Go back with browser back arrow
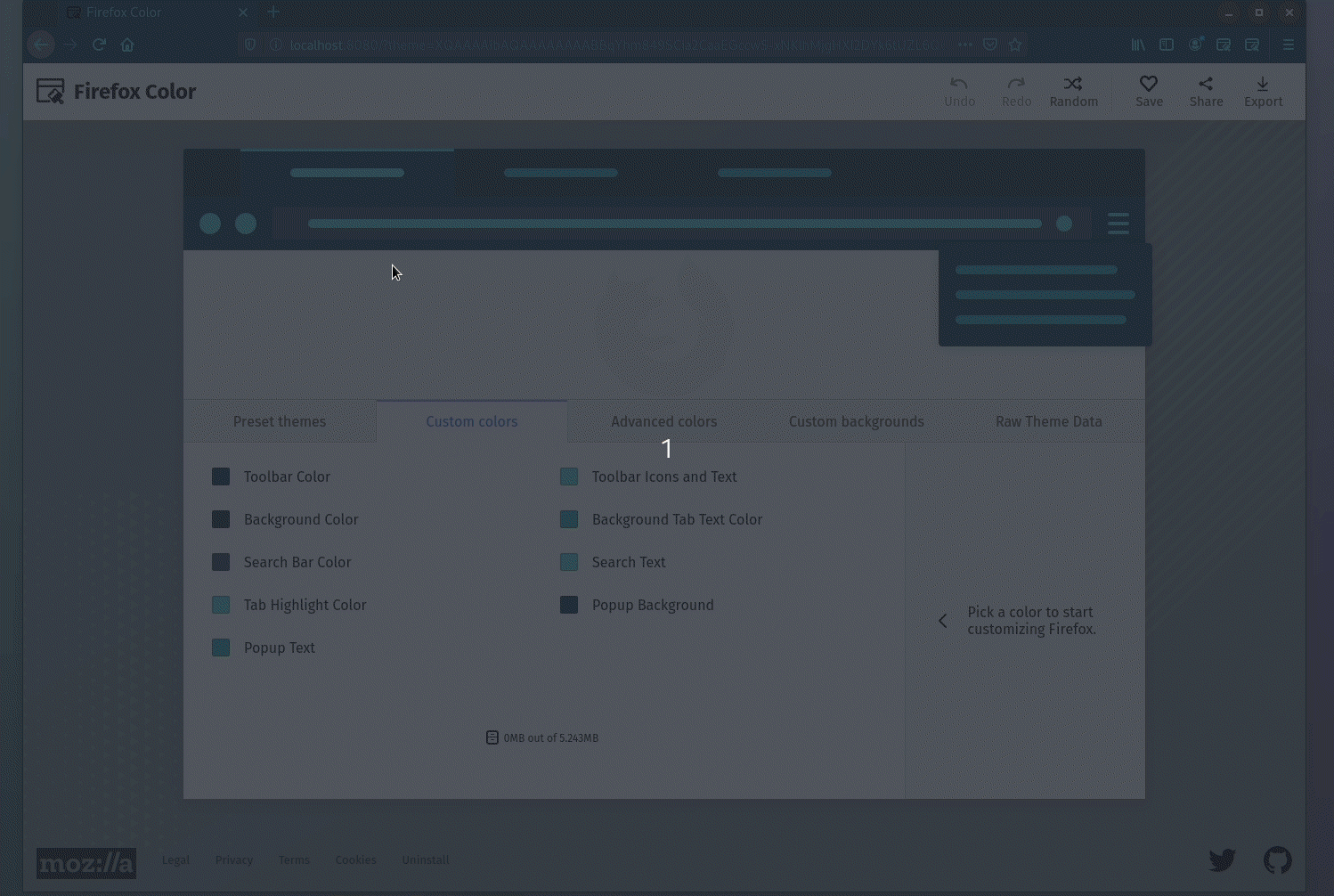 [41, 45]
